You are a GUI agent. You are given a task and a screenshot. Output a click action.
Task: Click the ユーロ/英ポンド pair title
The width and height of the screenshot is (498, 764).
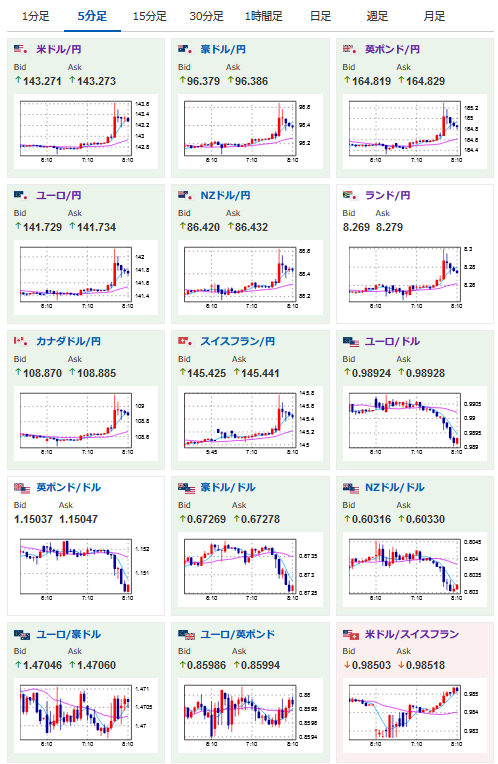click(x=238, y=634)
